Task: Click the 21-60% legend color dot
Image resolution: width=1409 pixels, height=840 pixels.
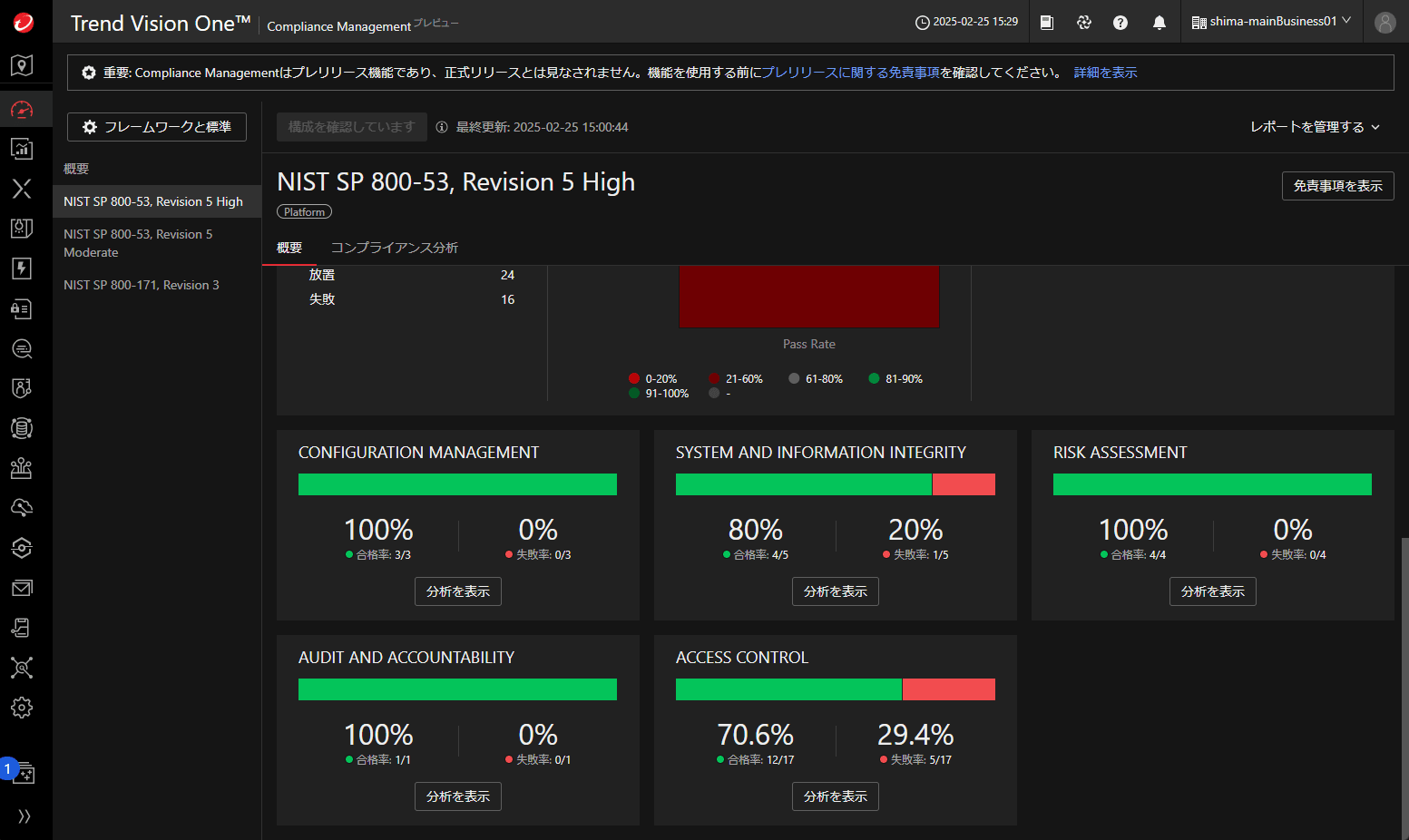Action: 714,378
